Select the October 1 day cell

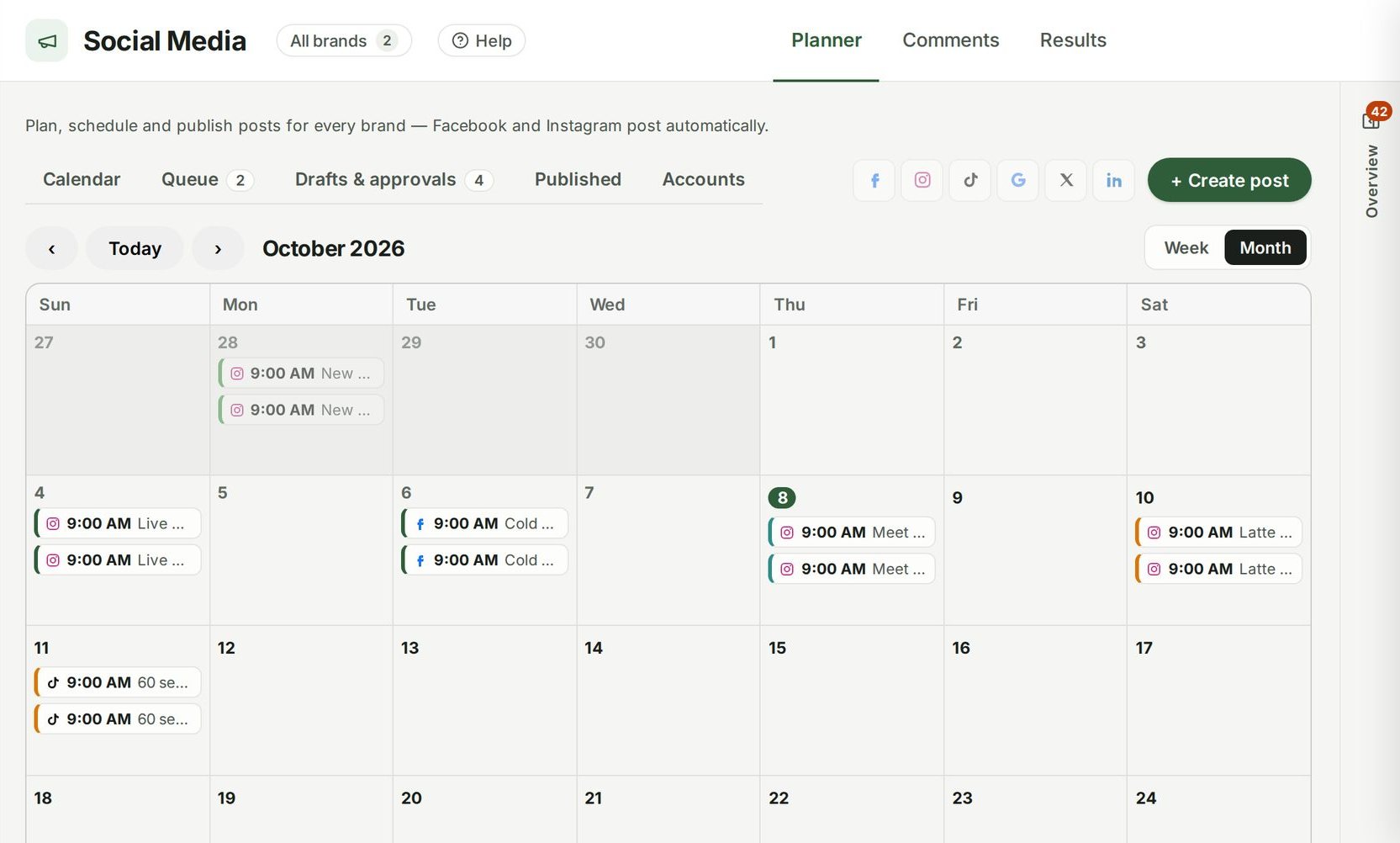click(852, 400)
